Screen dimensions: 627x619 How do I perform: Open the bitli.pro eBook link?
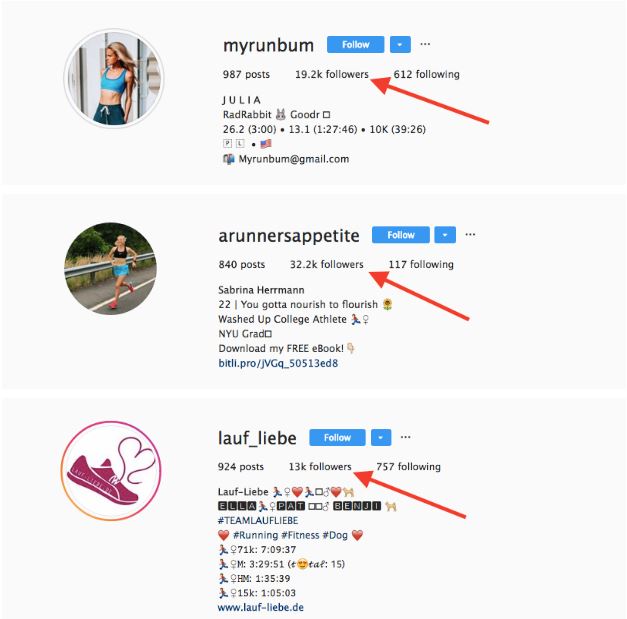278,363
